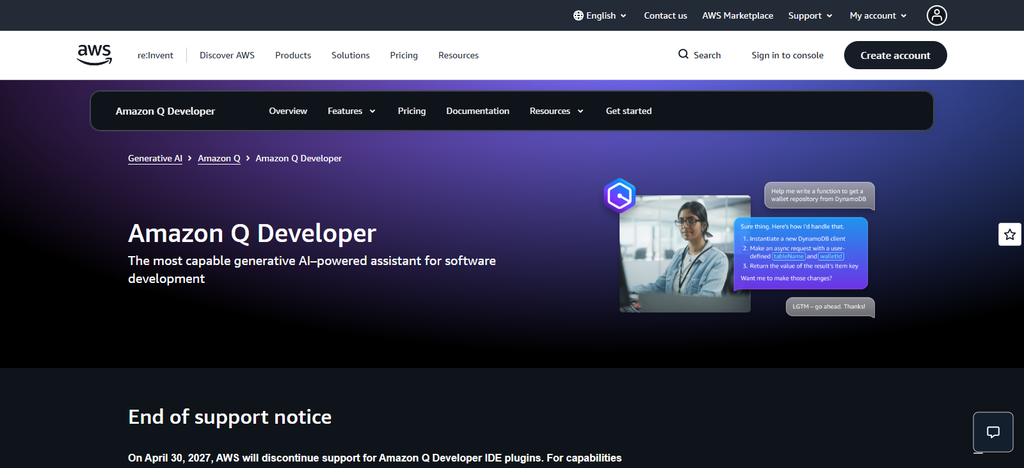This screenshot has width=1024, height=468.
Task: Open the user profile avatar icon
Action: coord(936,16)
